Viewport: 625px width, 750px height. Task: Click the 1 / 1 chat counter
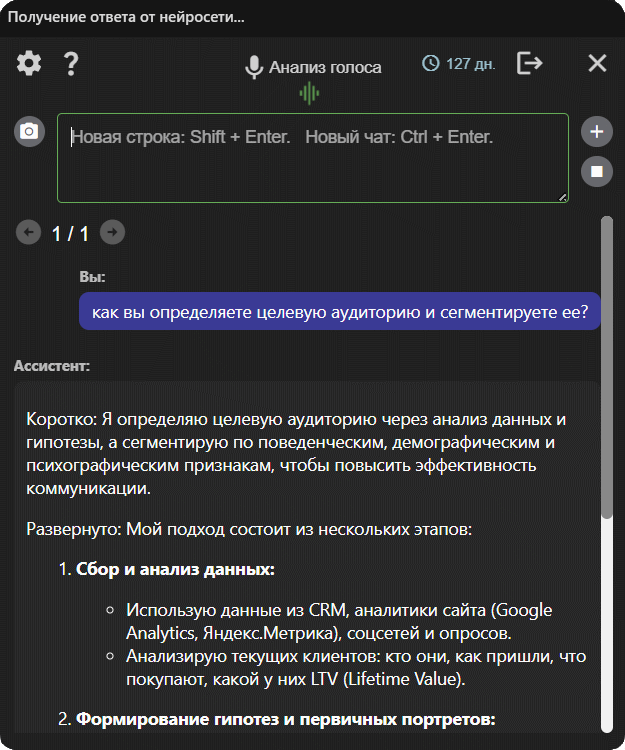coord(70,234)
